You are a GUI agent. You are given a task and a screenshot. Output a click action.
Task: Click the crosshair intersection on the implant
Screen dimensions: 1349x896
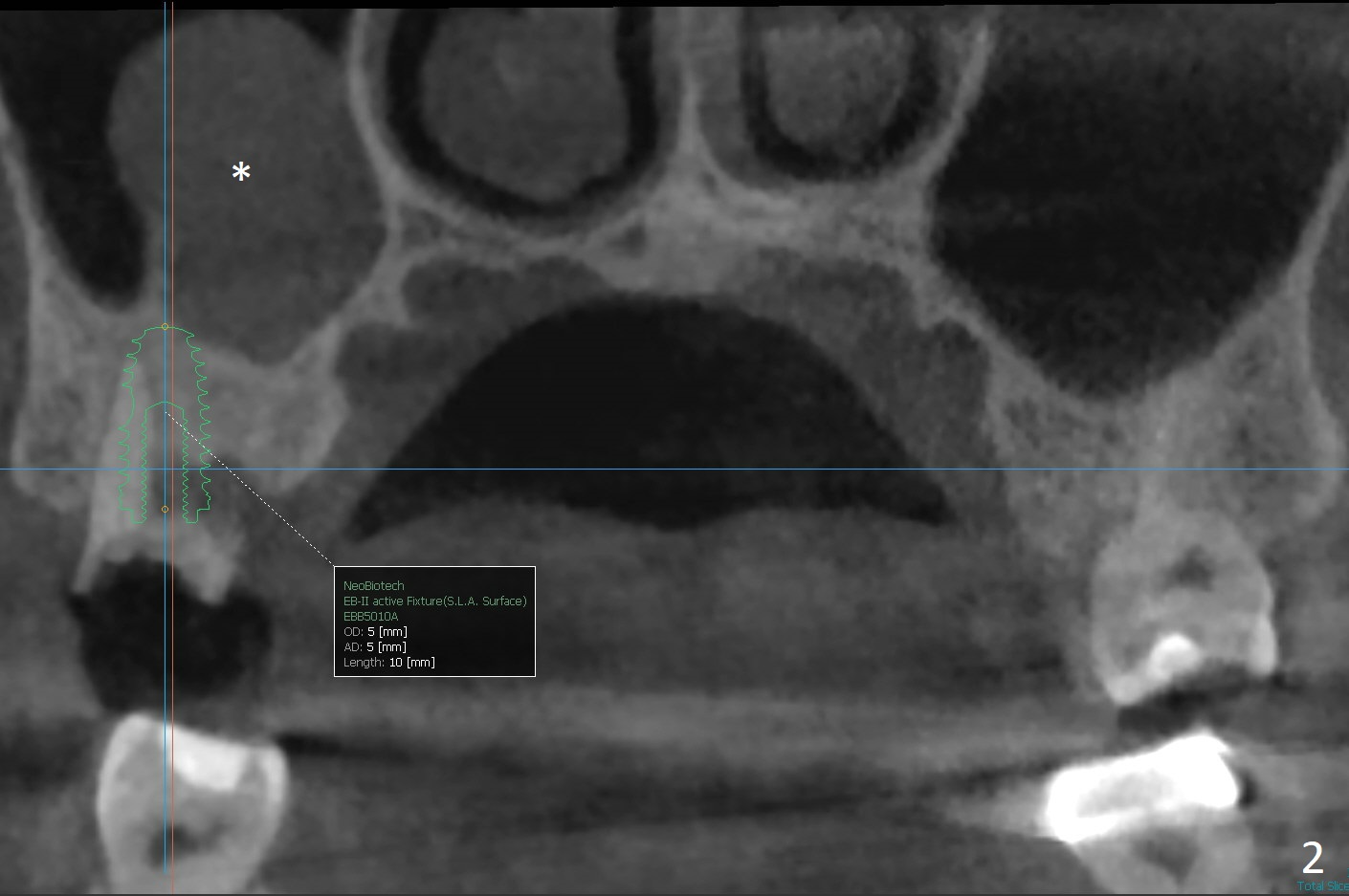pyautogui.click(x=166, y=469)
